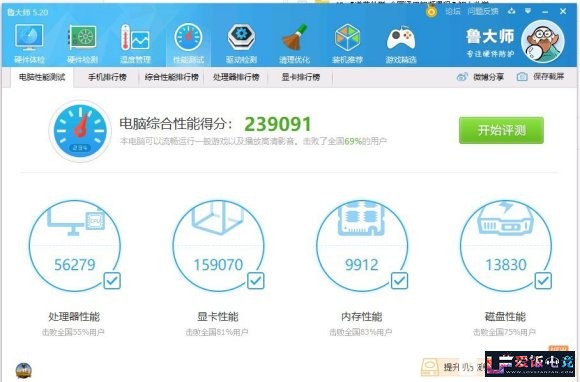Click the camera icon for 保存截屏
This screenshot has width=580, height=382.
[522, 77]
